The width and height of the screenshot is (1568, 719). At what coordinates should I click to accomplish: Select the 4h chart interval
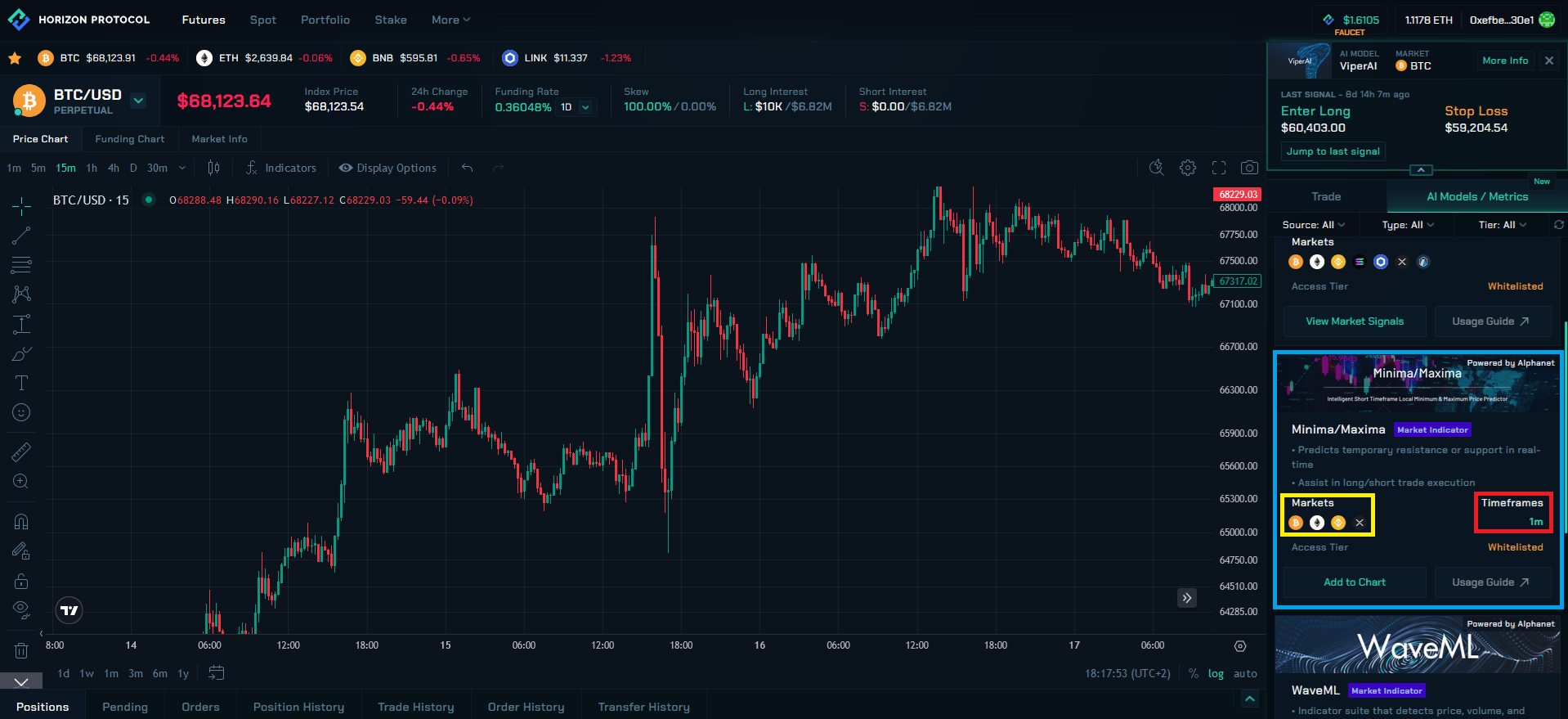click(x=114, y=168)
